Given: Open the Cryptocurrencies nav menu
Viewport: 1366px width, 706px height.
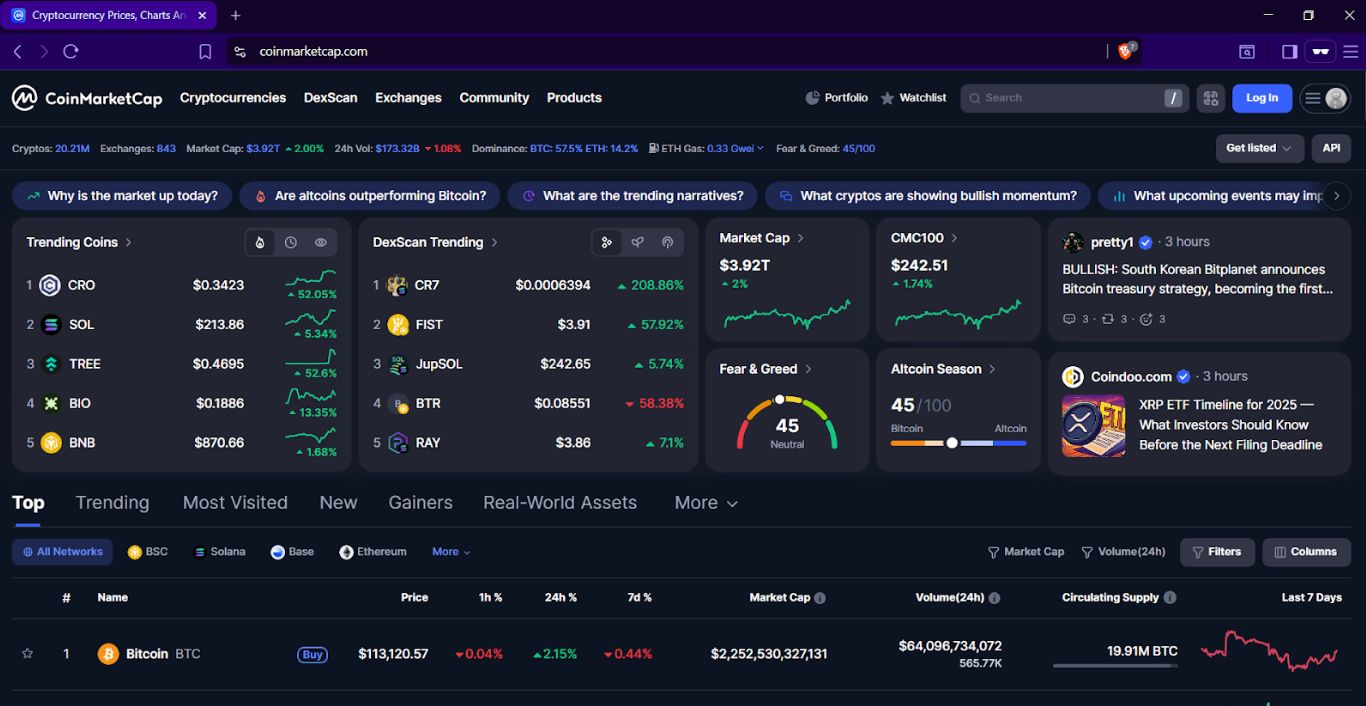Looking at the screenshot, I should 233,98.
